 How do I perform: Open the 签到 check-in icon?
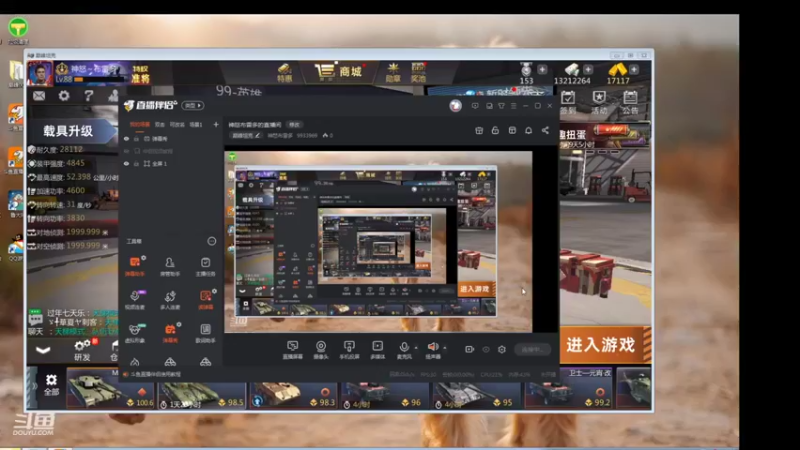tap(568, 102)
